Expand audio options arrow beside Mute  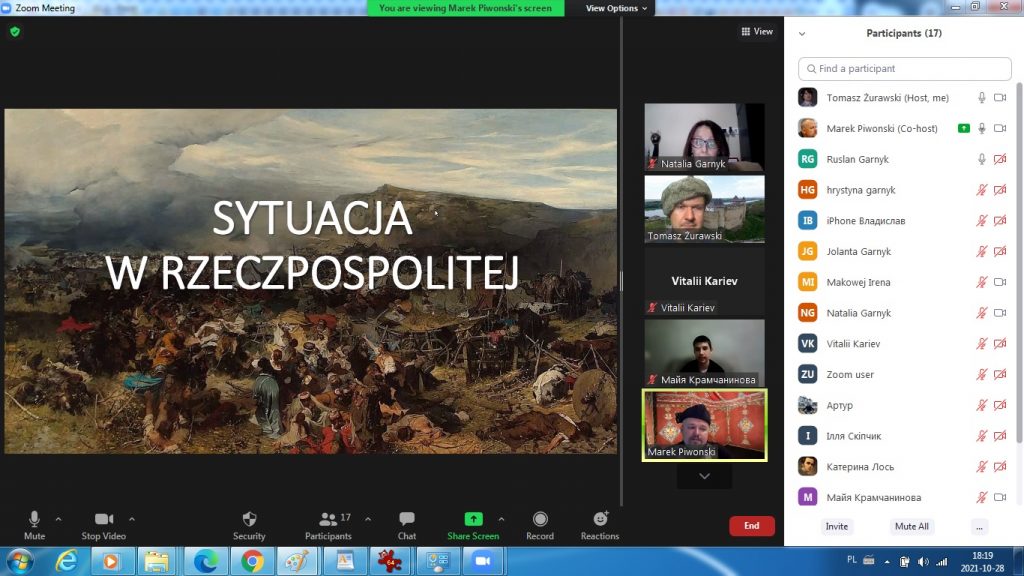point(58,519)
